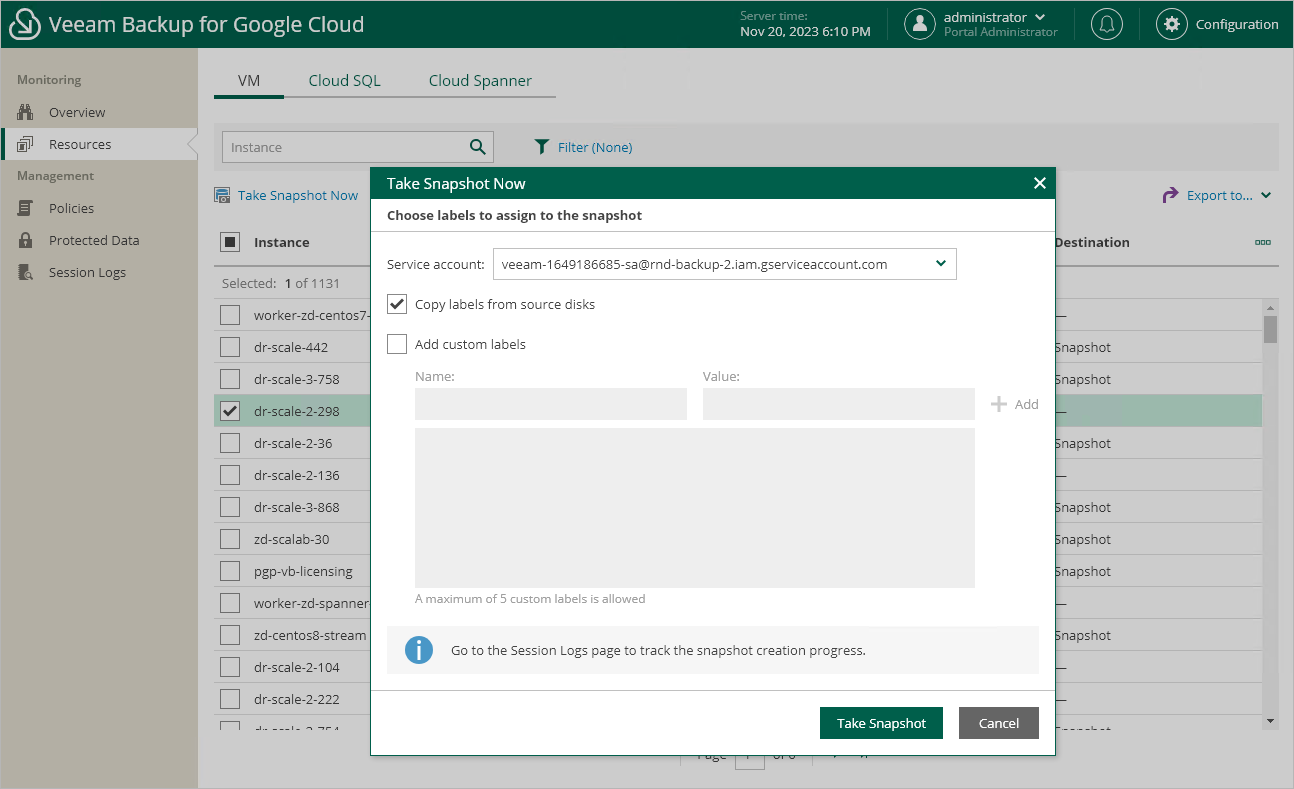Switch to the VM tab

coord(249,81)
